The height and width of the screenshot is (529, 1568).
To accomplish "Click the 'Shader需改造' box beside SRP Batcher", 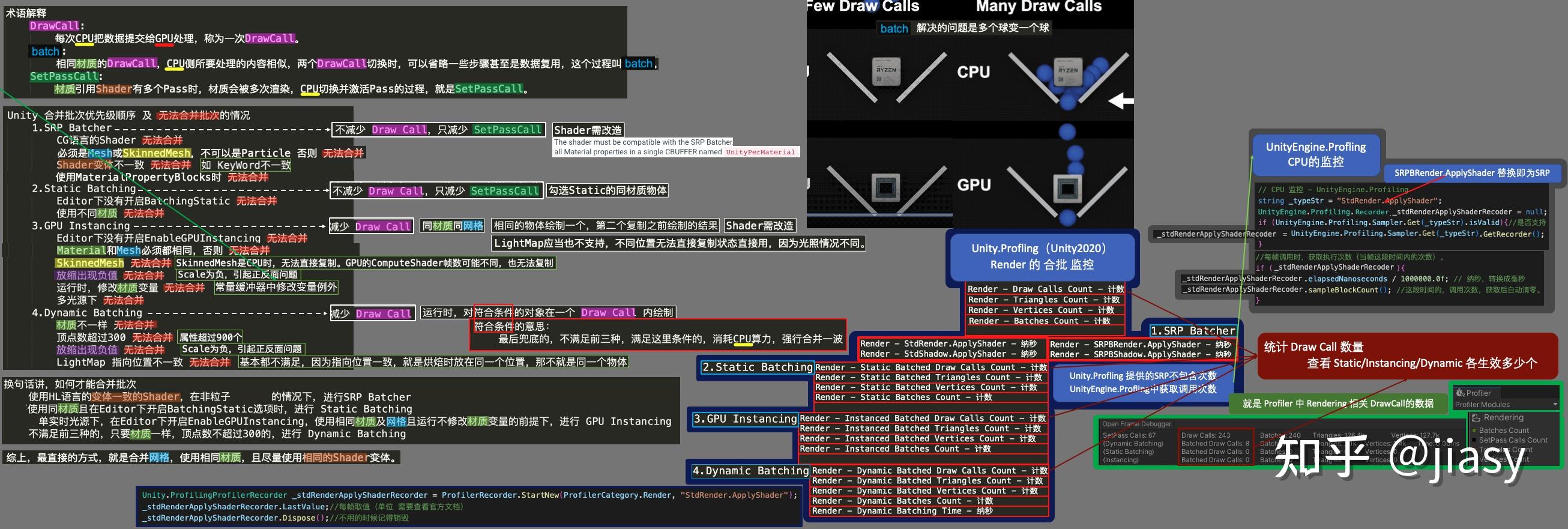I will click(x=588, y=130).
